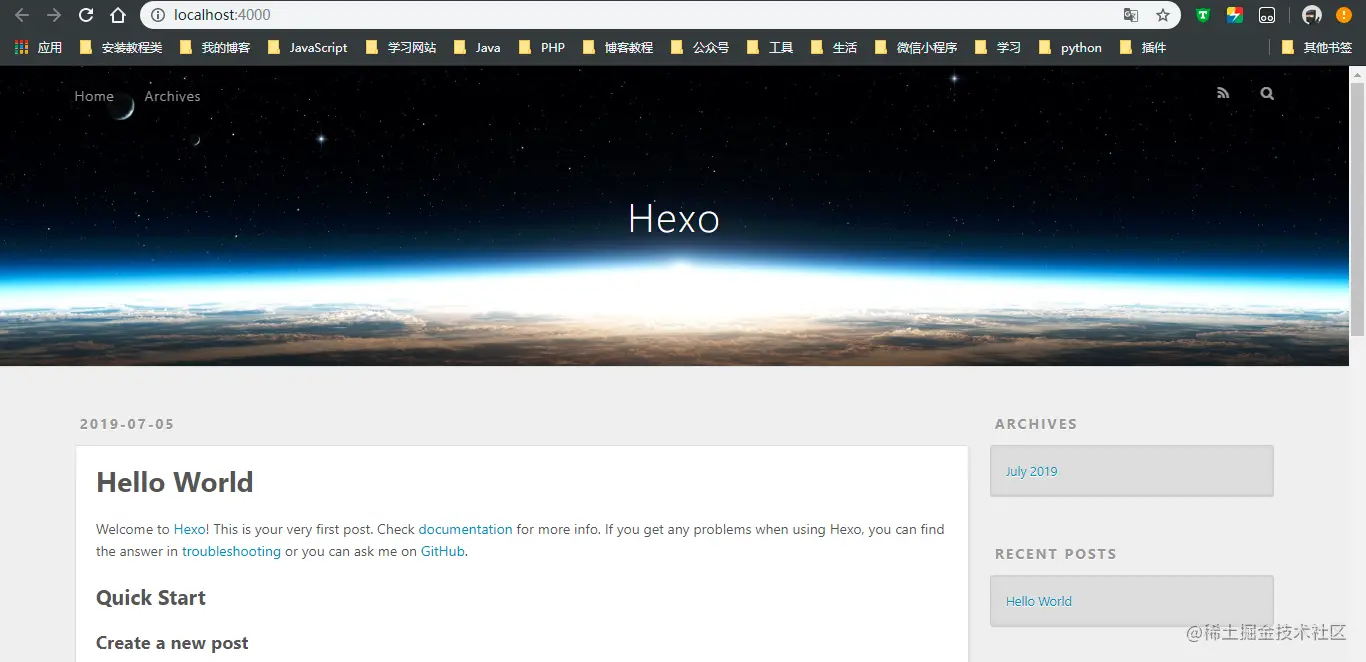
Task: Open the 生活 bookmark folder
Action: pos(834,47)
